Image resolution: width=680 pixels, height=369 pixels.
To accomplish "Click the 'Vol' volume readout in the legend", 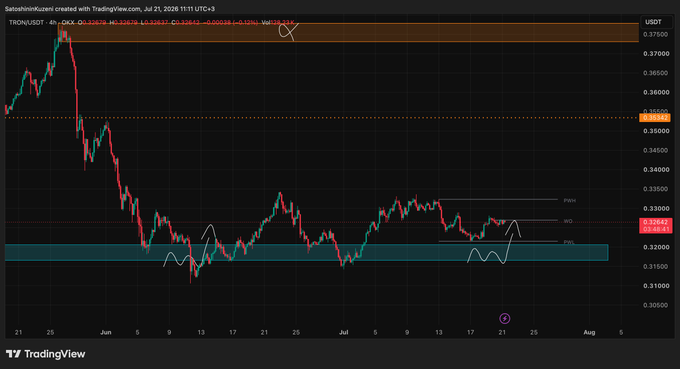I will pos(278,22).
